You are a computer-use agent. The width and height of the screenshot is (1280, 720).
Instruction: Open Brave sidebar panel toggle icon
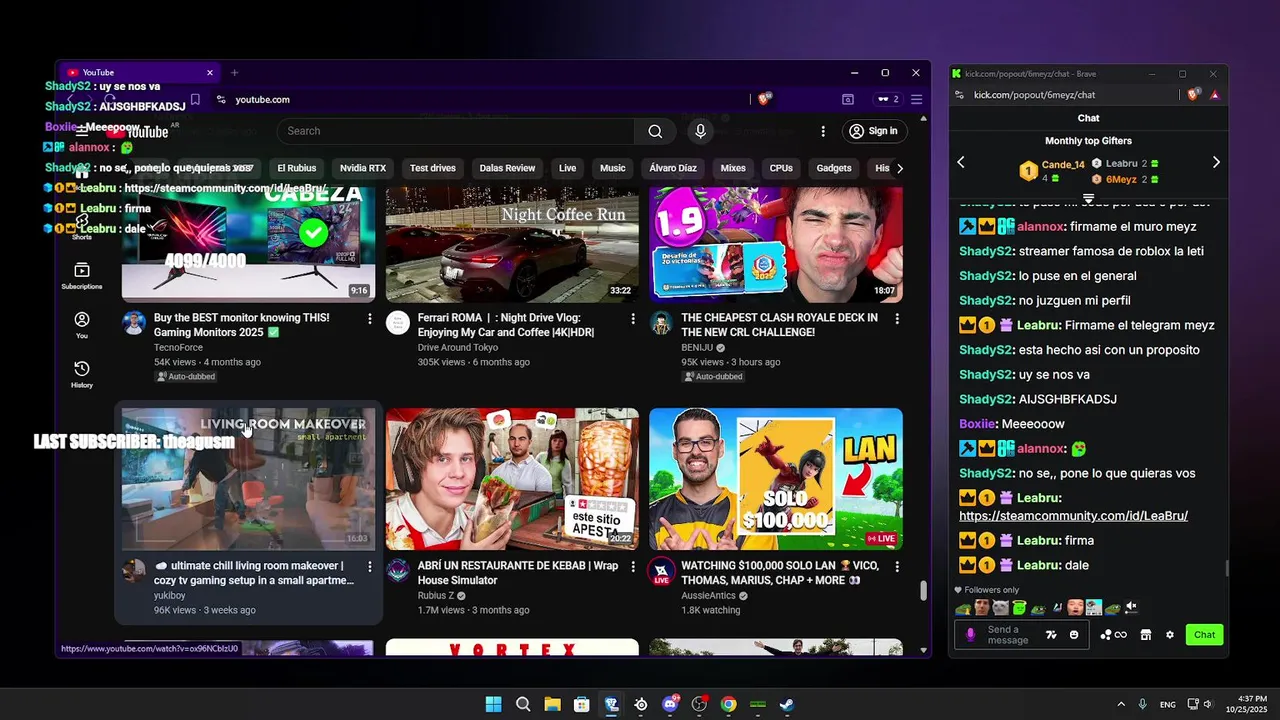[848, 99]
